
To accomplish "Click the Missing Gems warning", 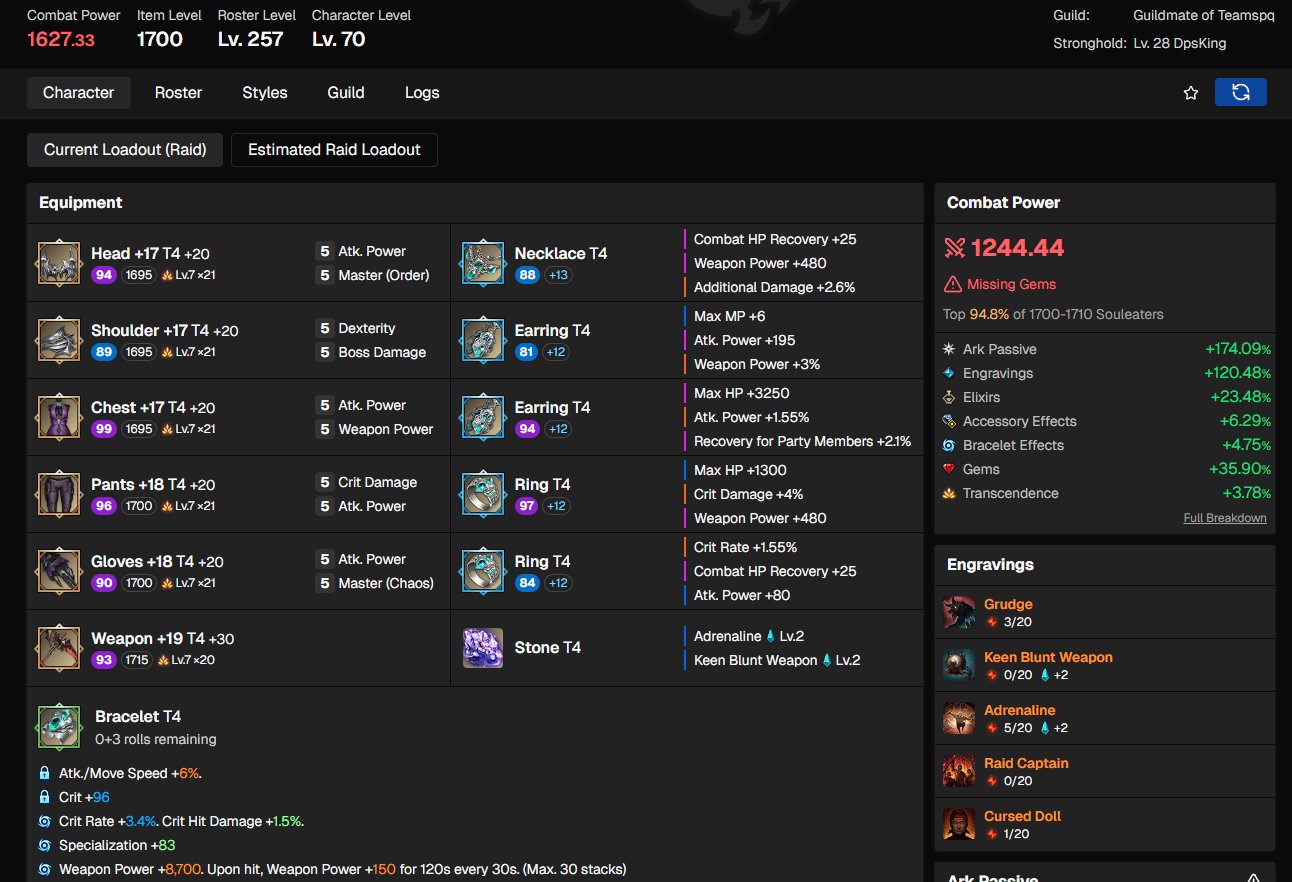I will click(1010, 284).
